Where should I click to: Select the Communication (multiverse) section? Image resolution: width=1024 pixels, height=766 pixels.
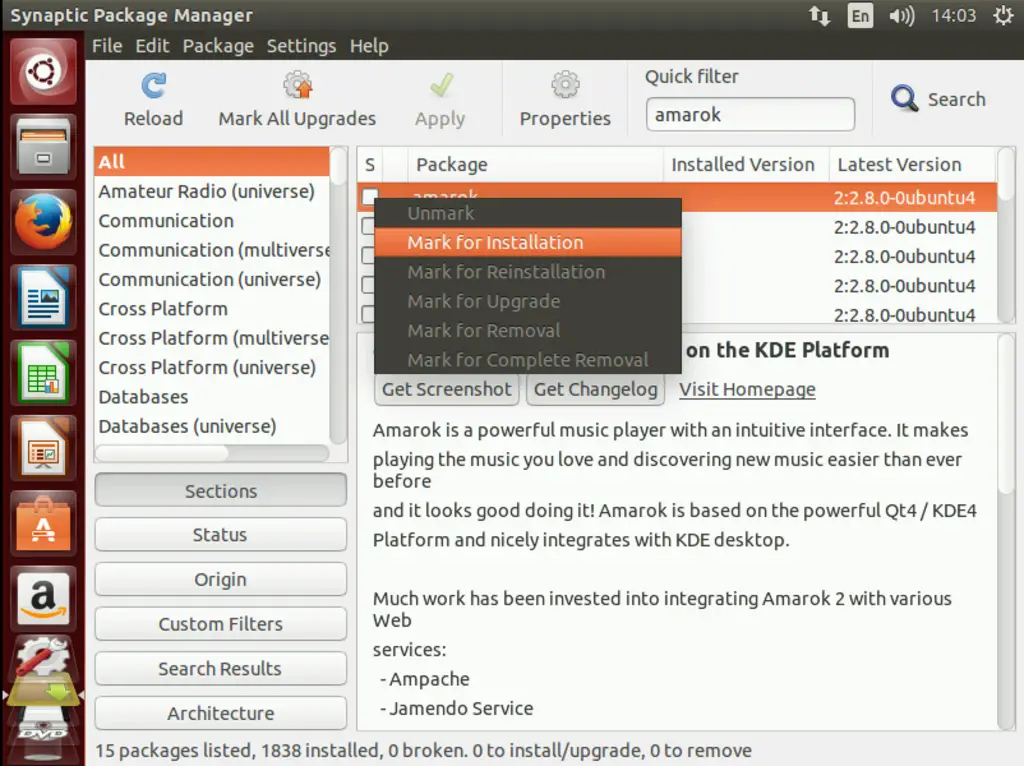pos(212,249)
